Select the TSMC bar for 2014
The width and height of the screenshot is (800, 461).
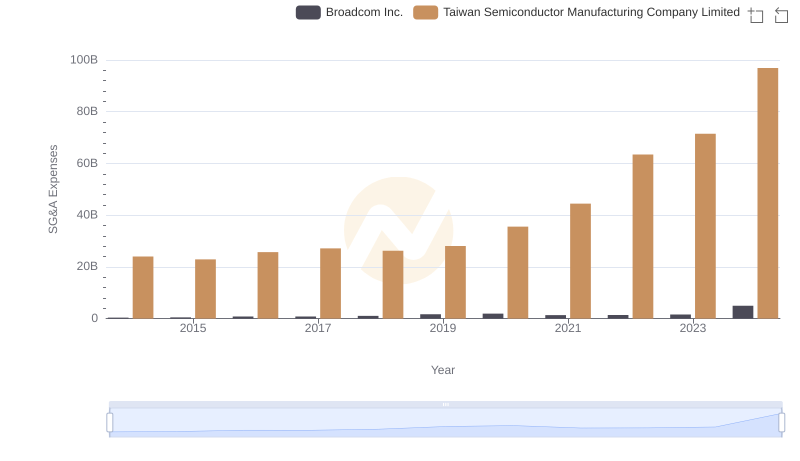click(x=143, y=288)
